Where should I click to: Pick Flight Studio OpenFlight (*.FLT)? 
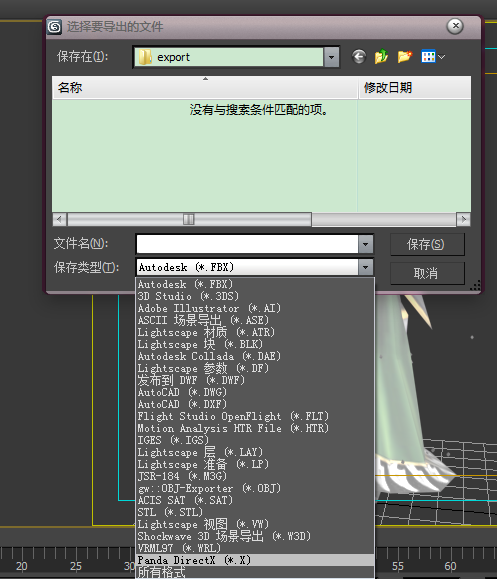[255, 416]
